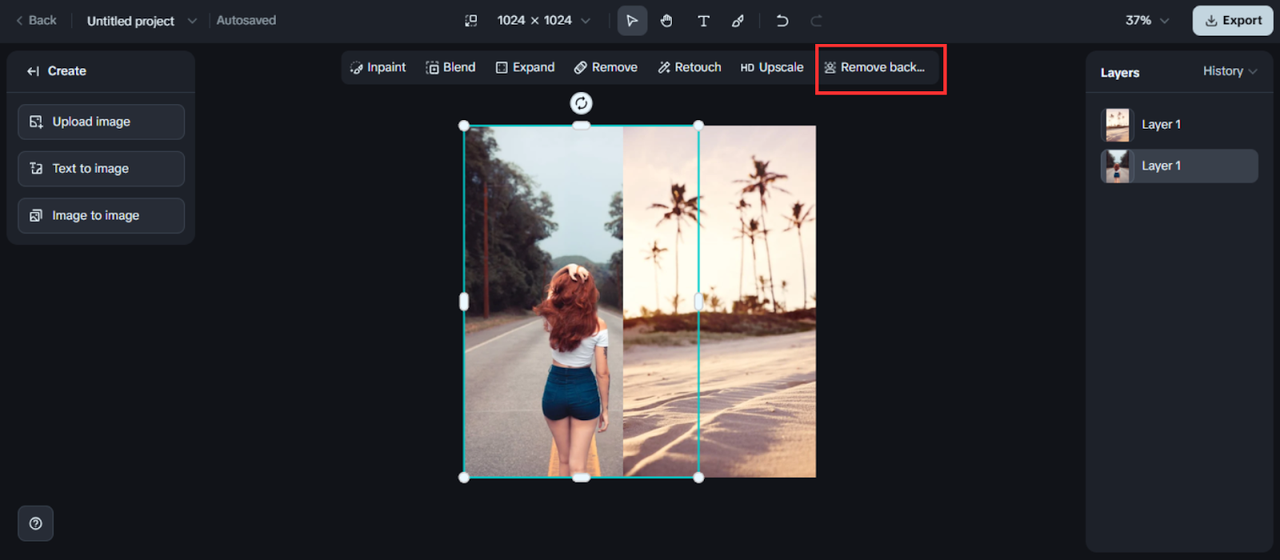The height and width of the screenshot is (560, 1280).
Task: Choose Inpaint from the edit toolbar
Action: tap(378, 68)
